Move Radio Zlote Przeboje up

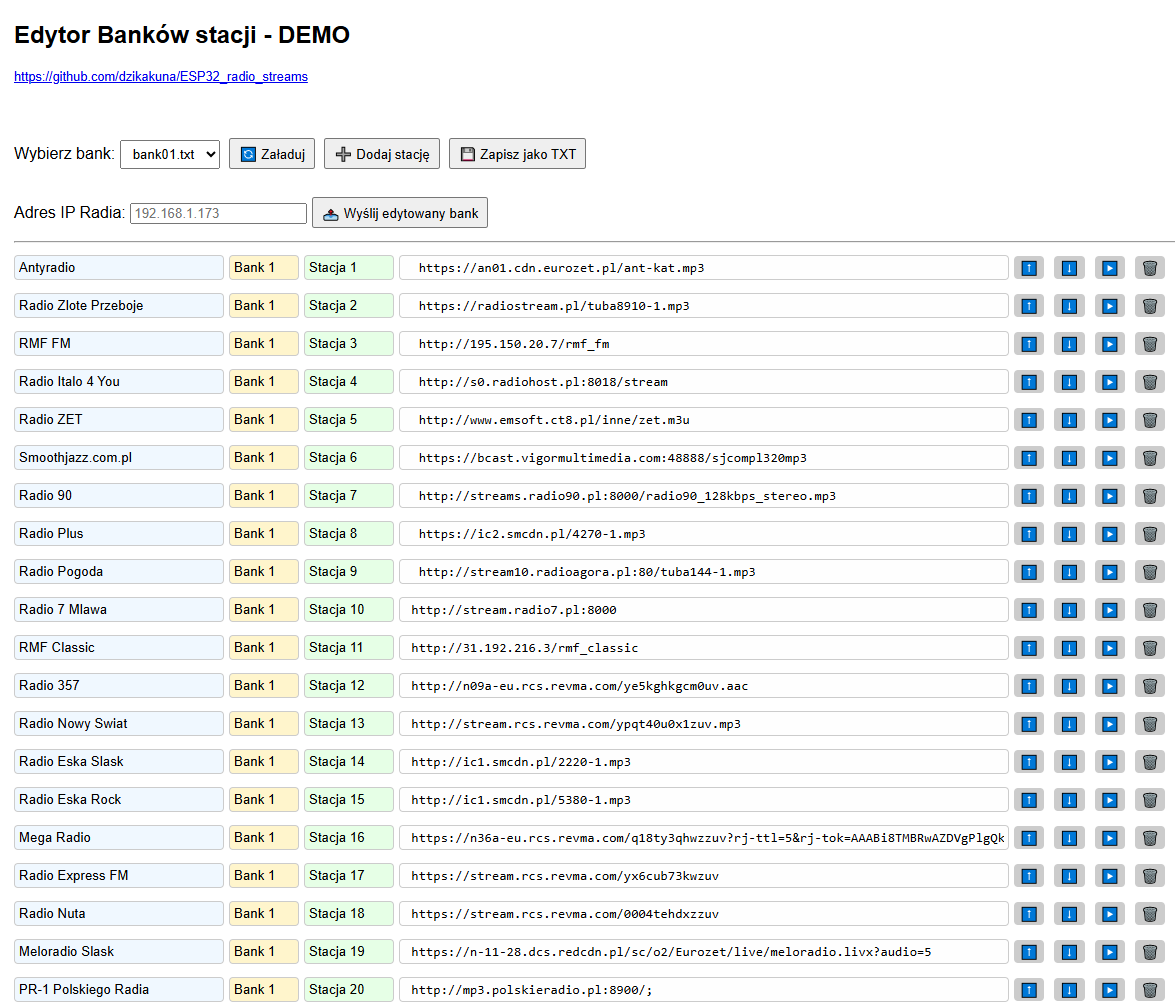(1029, 306)
